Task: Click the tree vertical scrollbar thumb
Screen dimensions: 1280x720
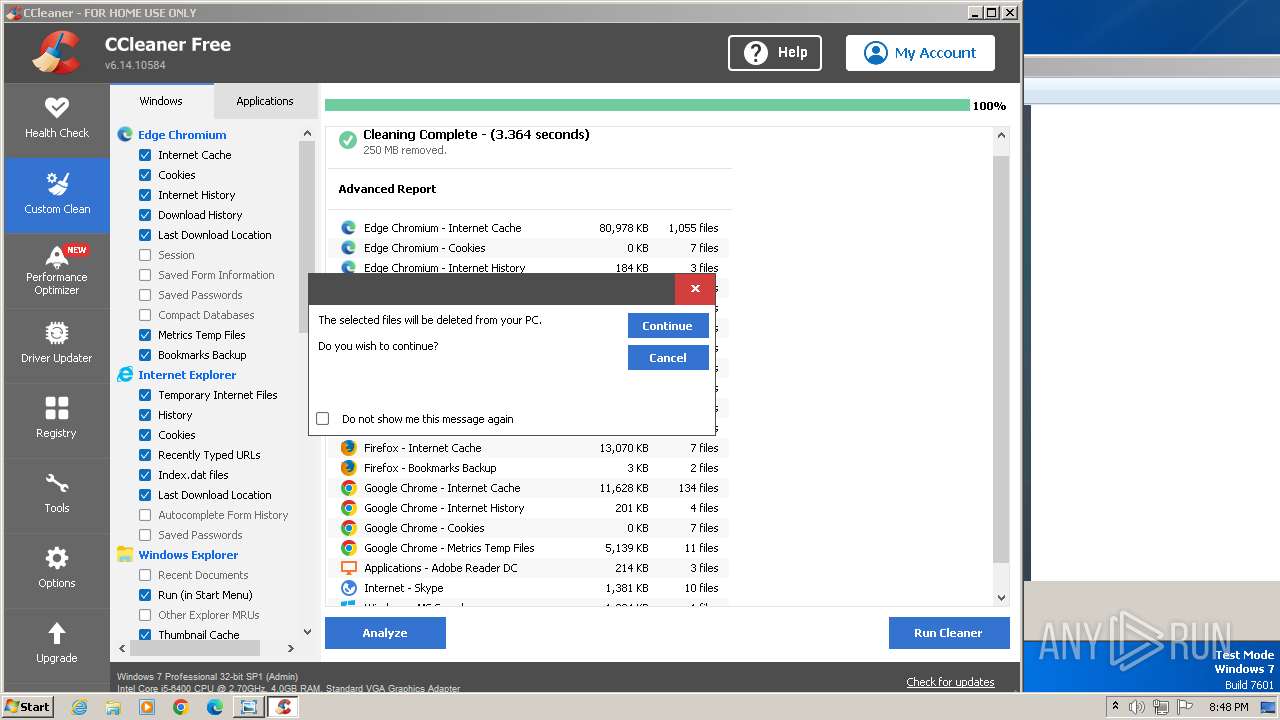Action: pyautogui.click(x=307, y=238)
